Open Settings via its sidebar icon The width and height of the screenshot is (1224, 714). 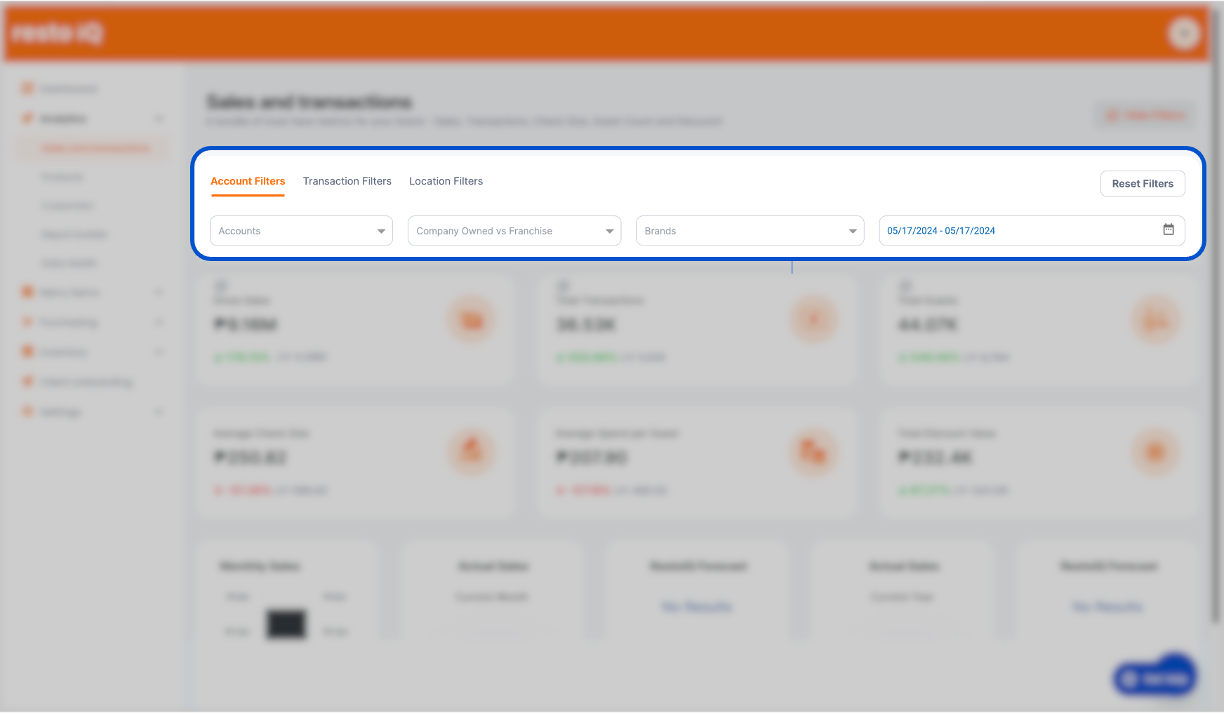tap(28, 411)
